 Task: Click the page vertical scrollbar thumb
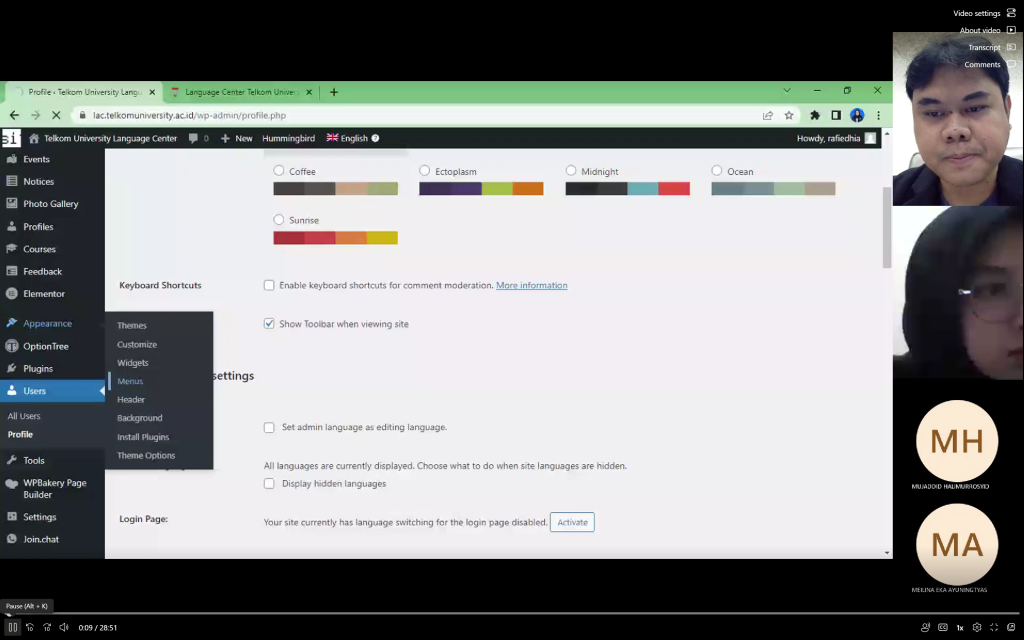tap(887, 227)
